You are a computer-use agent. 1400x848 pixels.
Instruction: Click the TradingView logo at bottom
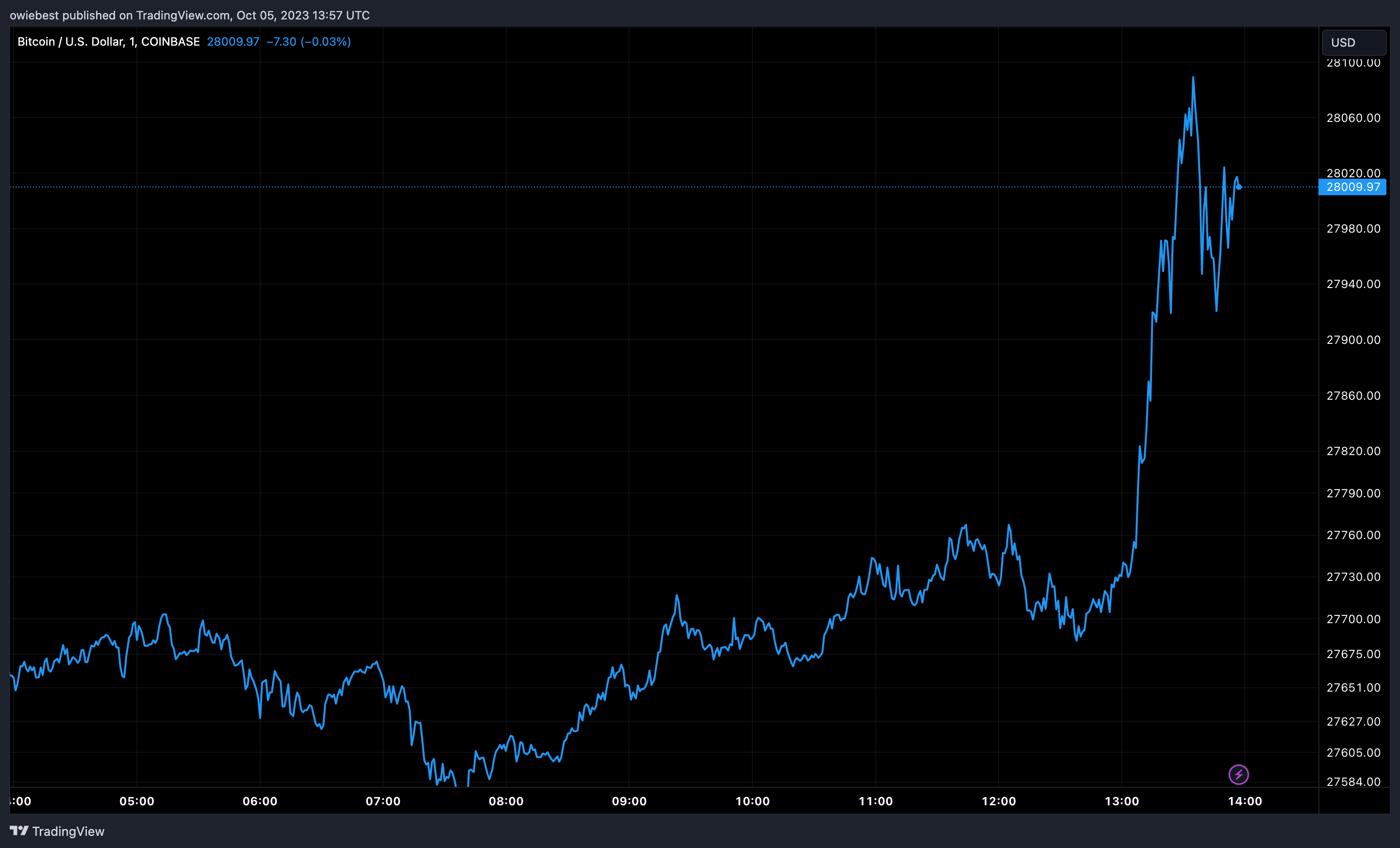(57, 831)
